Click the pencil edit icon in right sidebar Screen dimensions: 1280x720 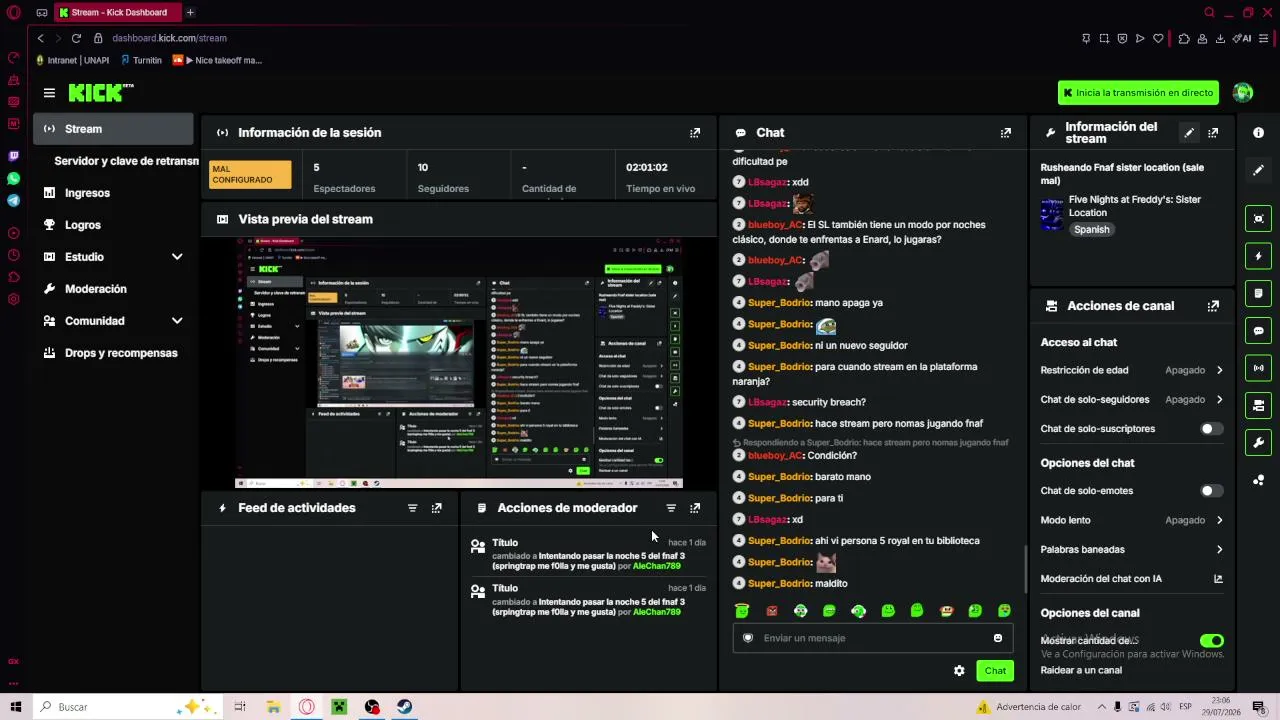(1258, 170)
